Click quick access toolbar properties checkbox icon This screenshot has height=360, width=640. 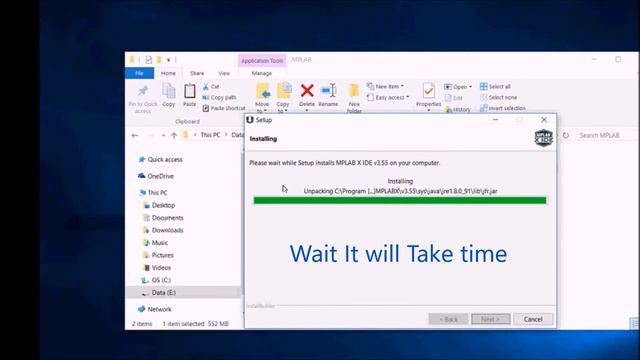[149, 60]
